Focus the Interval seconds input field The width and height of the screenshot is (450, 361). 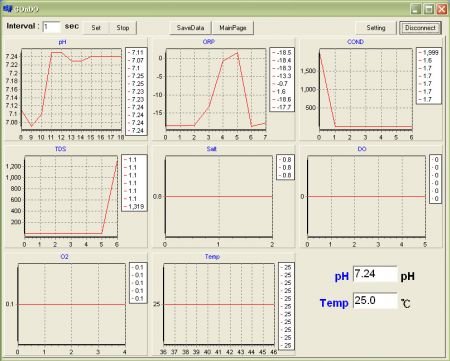(x=51, y=27)
